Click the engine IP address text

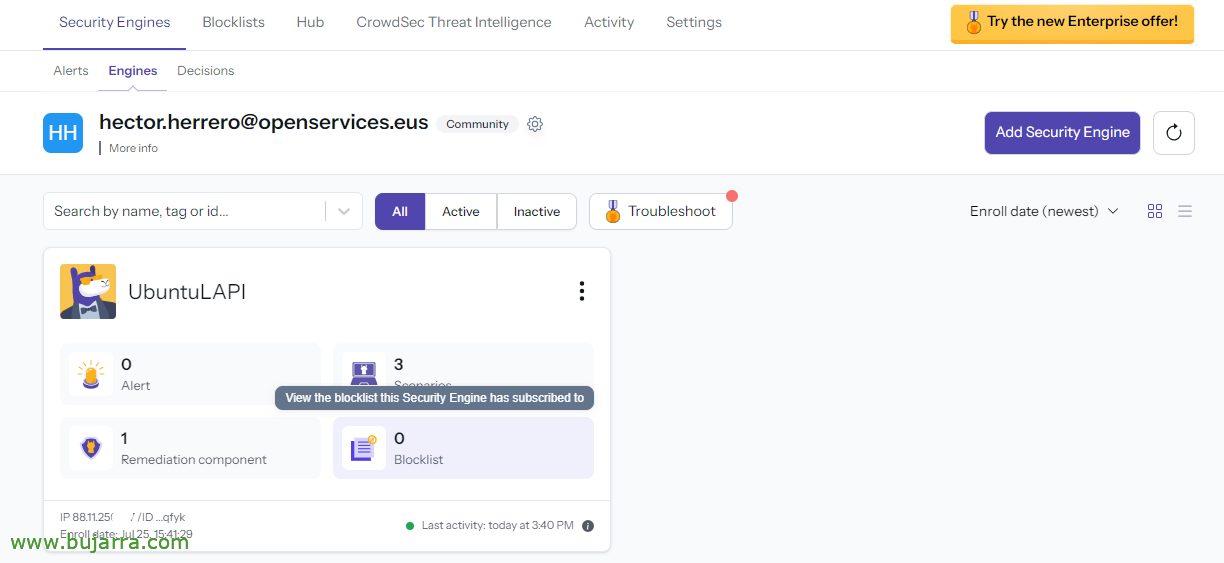click(x=86, y=517)
